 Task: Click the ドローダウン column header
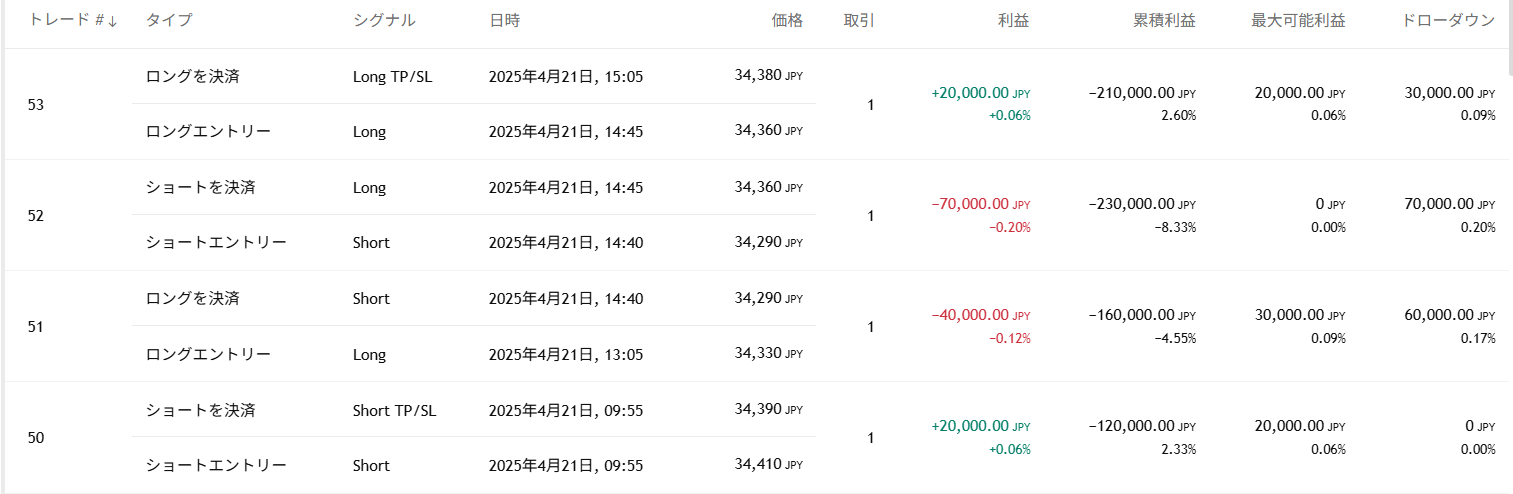pyautogui.click(x=1449, y=20)
